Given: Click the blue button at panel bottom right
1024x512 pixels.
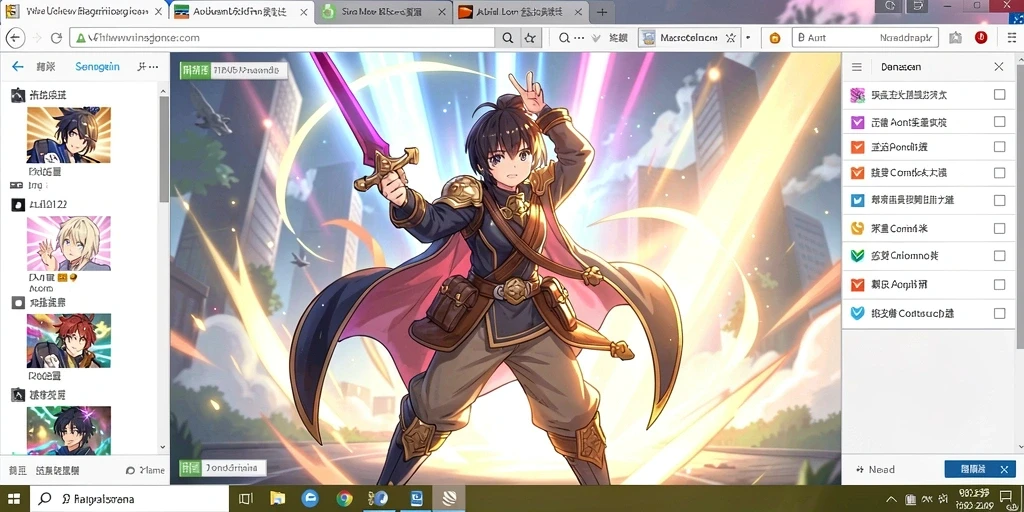Looking at the screenshot, I should coord(980,469).
